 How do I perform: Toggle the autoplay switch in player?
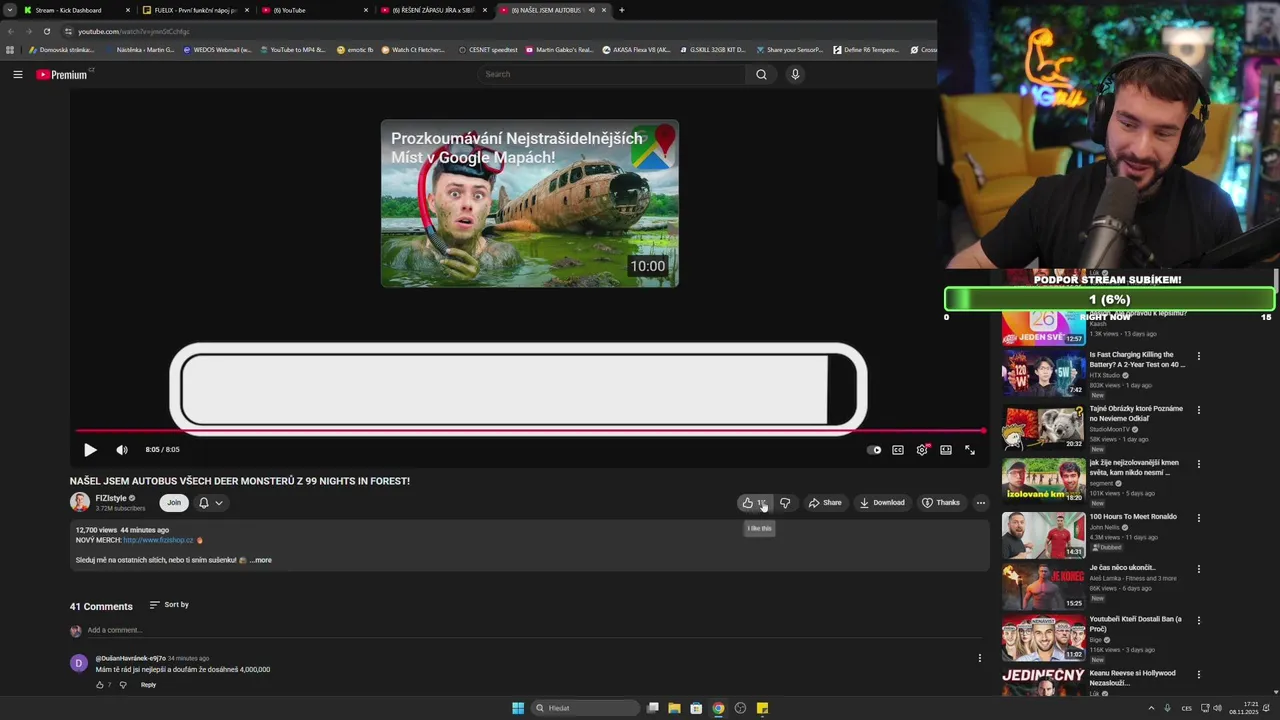click(874, 450)
